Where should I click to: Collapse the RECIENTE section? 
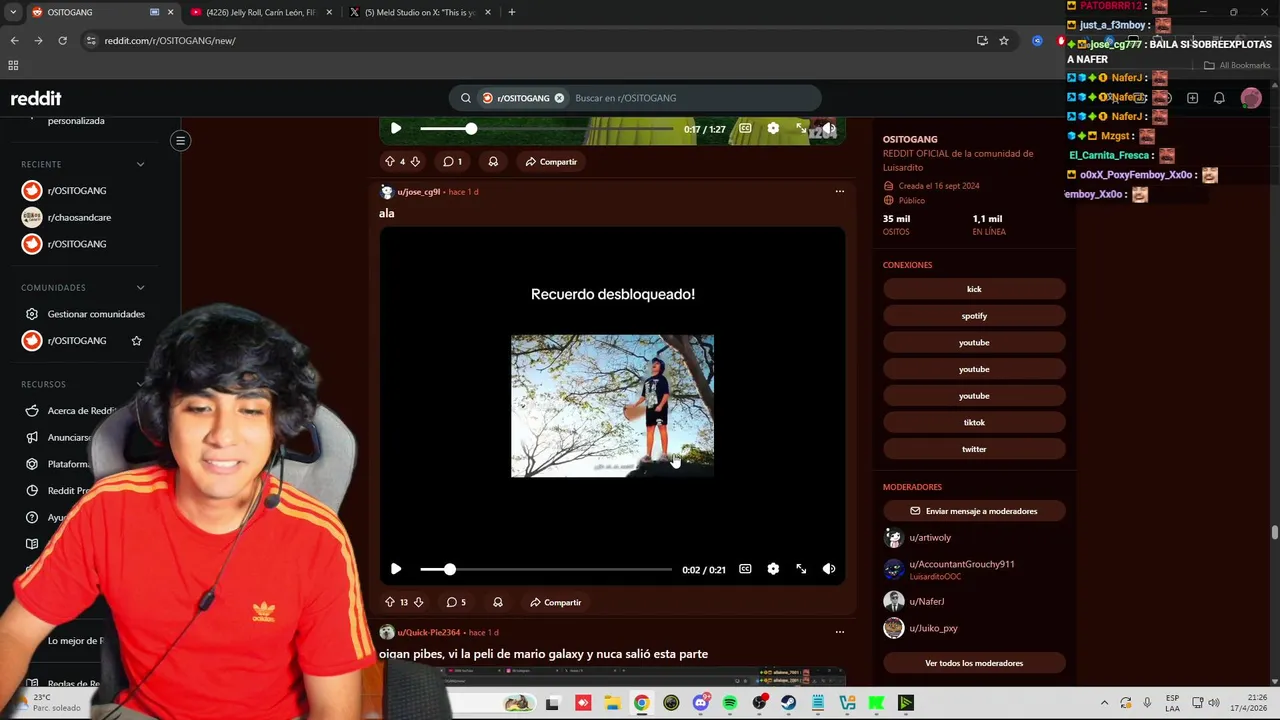pyautogui.click(x=140, y=164)
